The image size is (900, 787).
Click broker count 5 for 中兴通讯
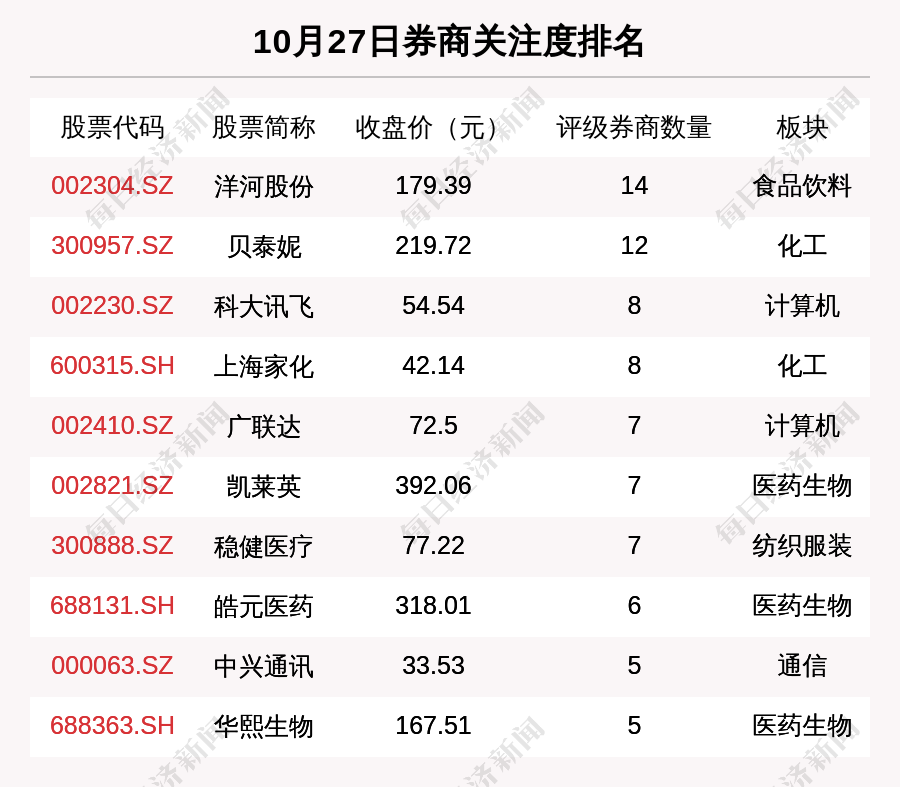[634, 666]
